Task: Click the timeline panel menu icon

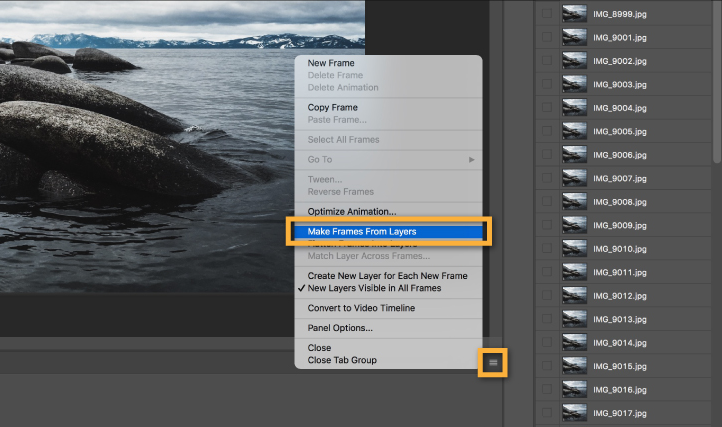Action: click(492, 362)
